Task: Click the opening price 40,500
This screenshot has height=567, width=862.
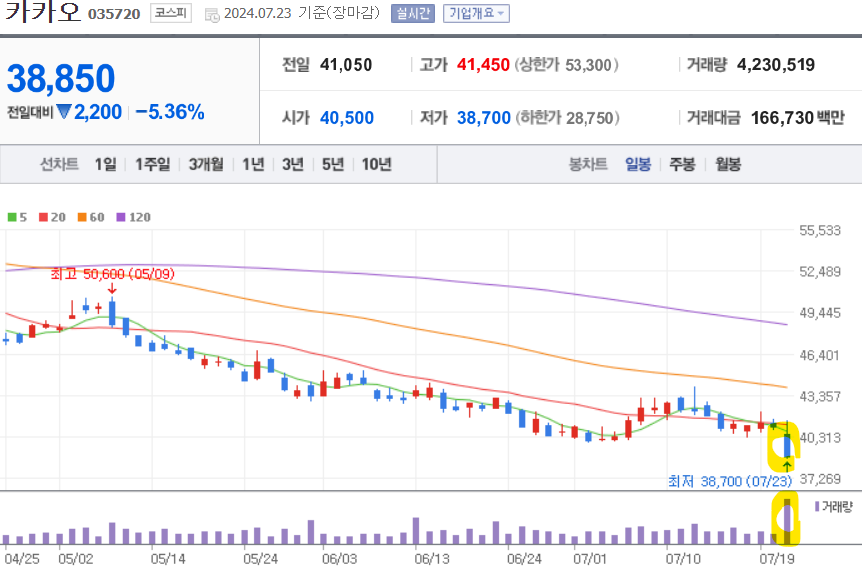Action: click(347, 118)
